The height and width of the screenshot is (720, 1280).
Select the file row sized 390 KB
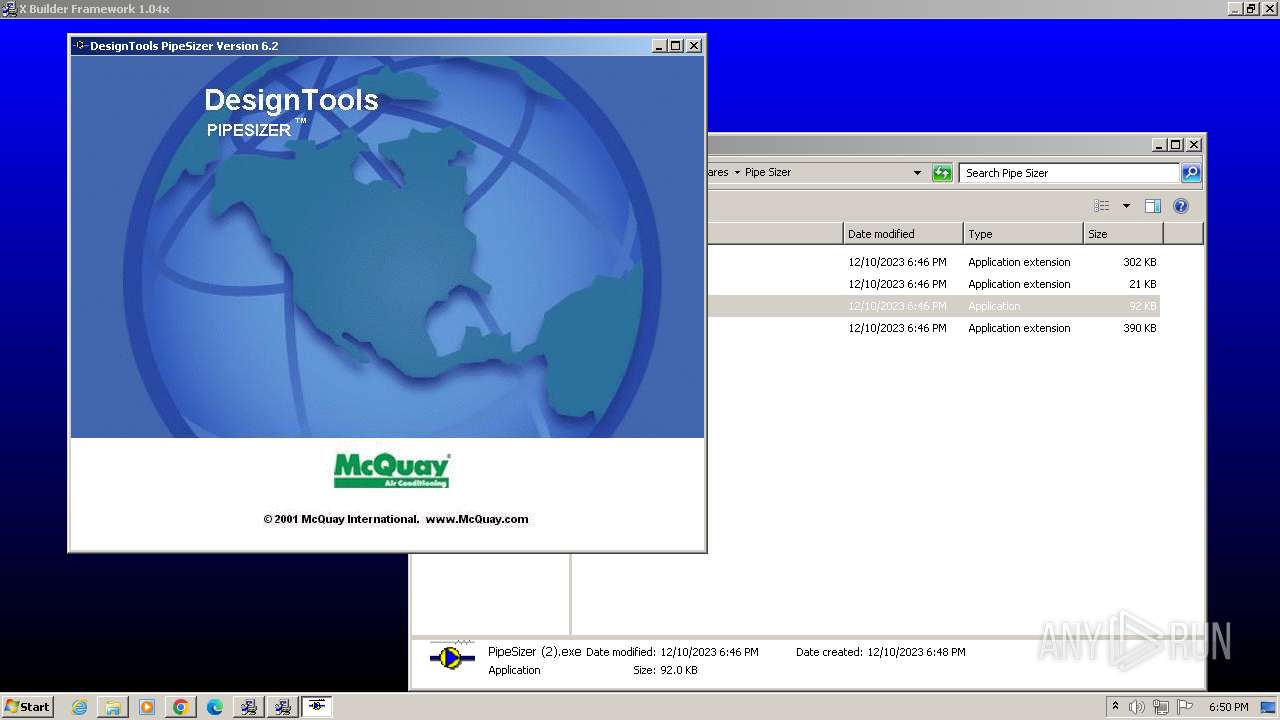pyautogui.click(x=934, y=328)
